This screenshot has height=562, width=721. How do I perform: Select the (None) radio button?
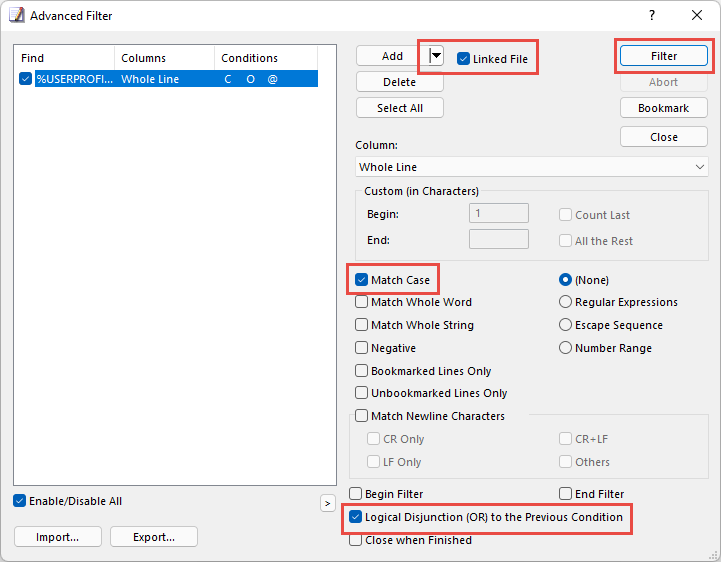point(565,280)
